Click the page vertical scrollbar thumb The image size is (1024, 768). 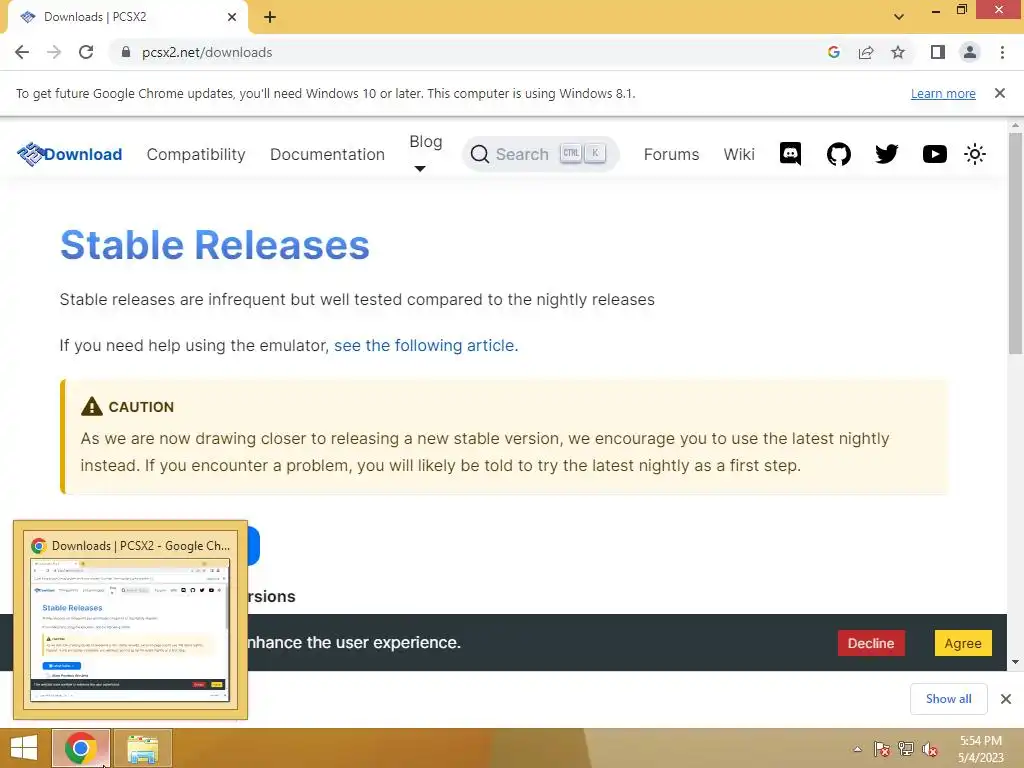[x=1015, y=243]
